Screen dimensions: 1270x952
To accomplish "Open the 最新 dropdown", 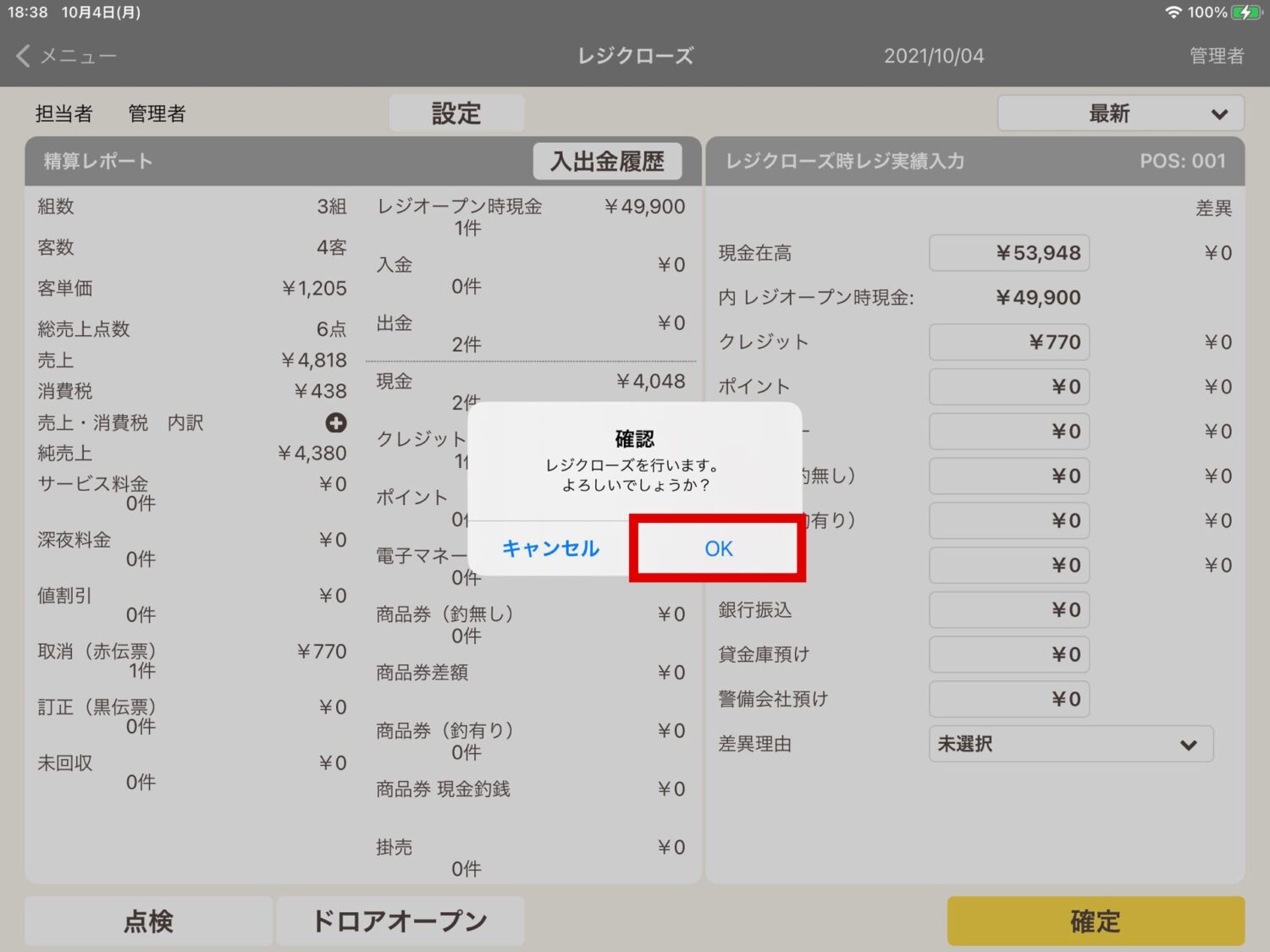I will coord(1121,113).
